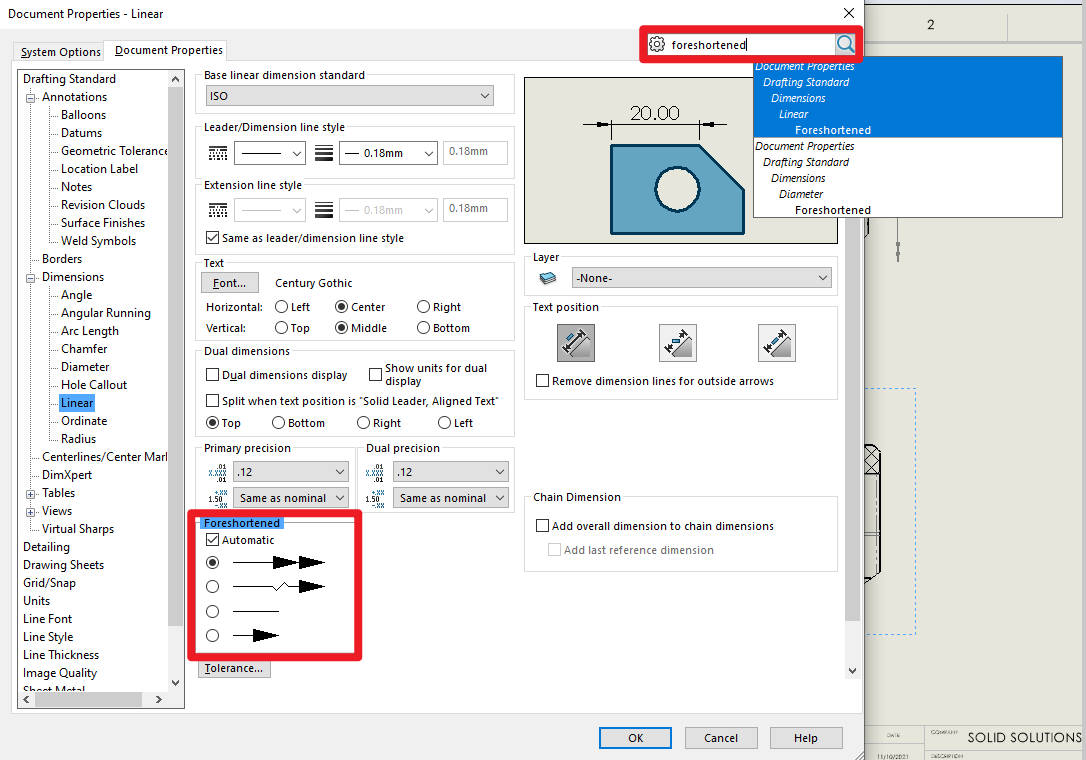Open the Layer dropdown
The height and width of the screenshot is (760, 1086).
[701, 278]
